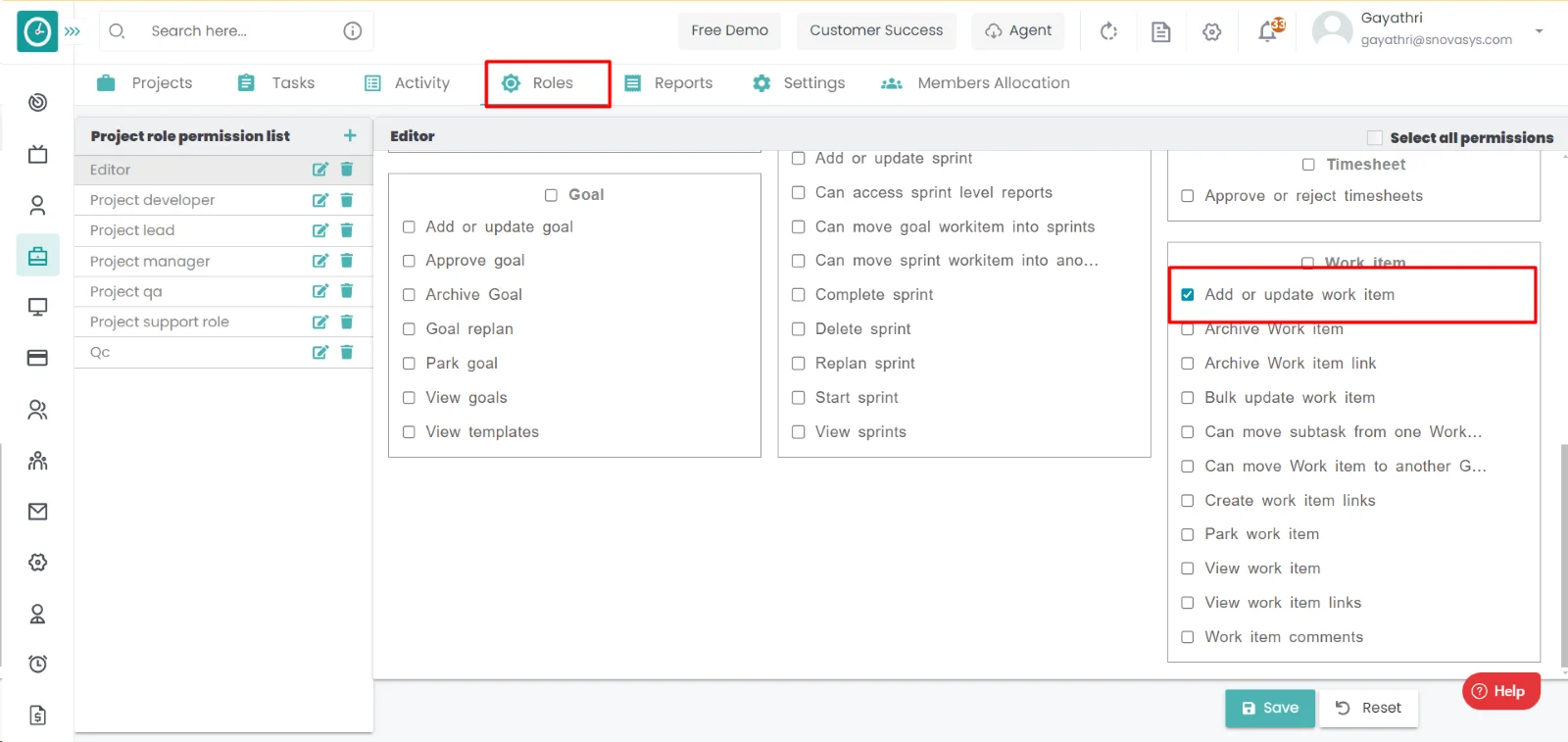Open the Help chat button
Image resolution: width=1568 pixels, height=742 pixels.
[x=1500, y=691]
